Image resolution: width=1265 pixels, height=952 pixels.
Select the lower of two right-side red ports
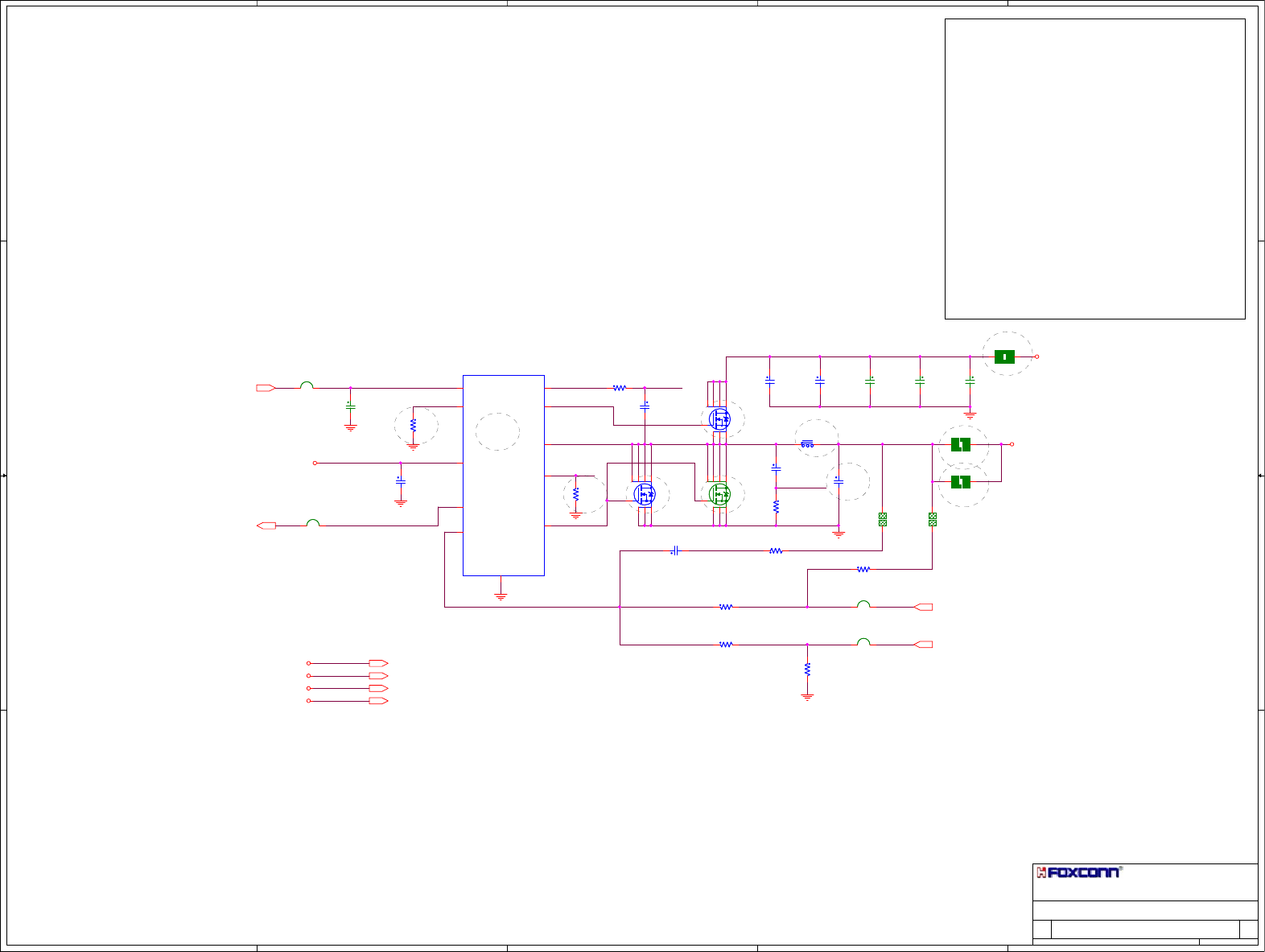pyautogui.click(x=924, y=645)
